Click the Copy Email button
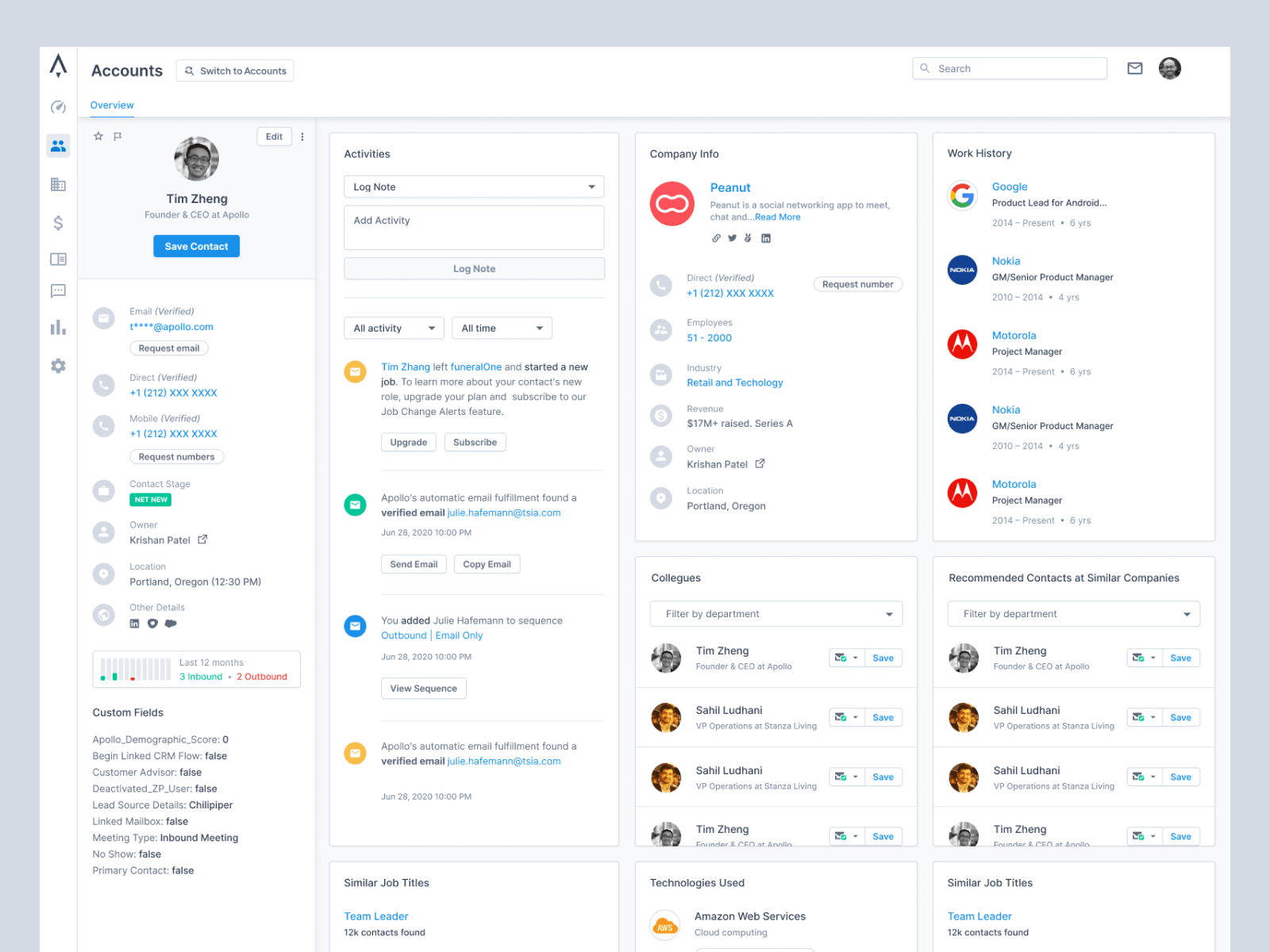The image size is (1270, 952). click(487, 564)
